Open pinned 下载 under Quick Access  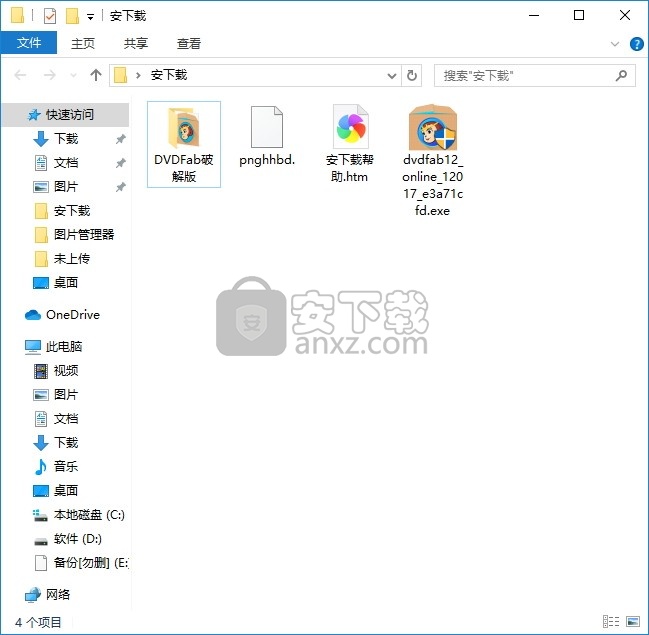[x=66, y=138]
